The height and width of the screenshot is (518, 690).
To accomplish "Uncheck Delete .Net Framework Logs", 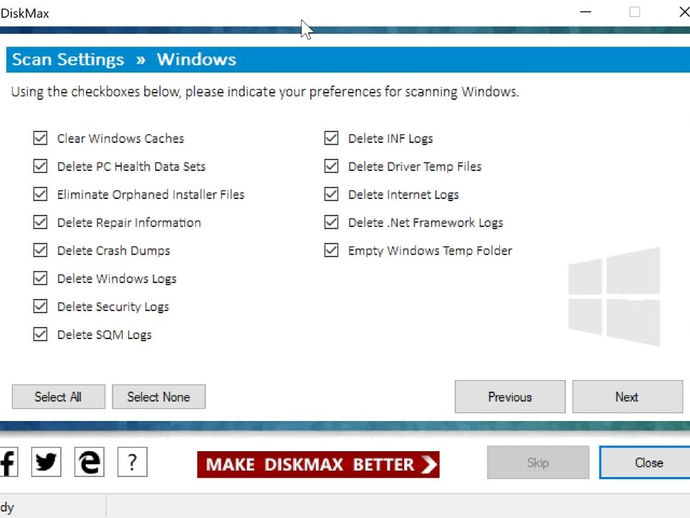I will (x=331, y=222).
